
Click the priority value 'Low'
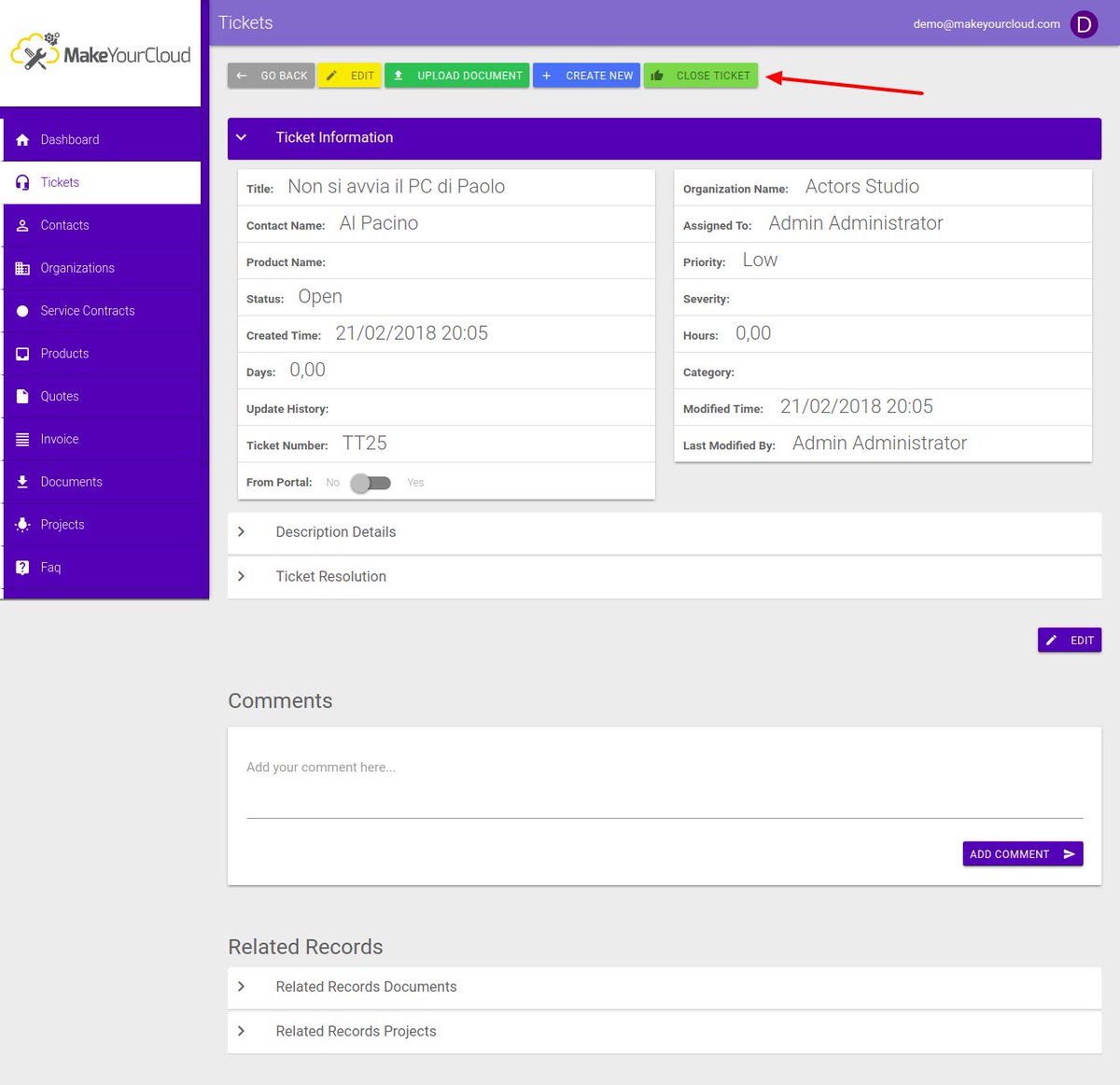tap(760, 261)
